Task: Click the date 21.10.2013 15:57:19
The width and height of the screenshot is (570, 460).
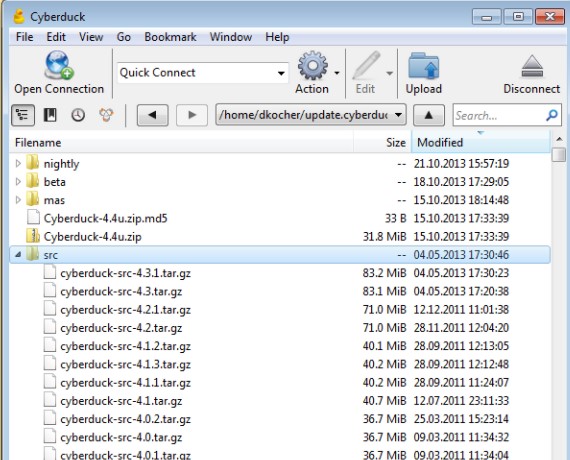Action: click(x=461, y=164)
